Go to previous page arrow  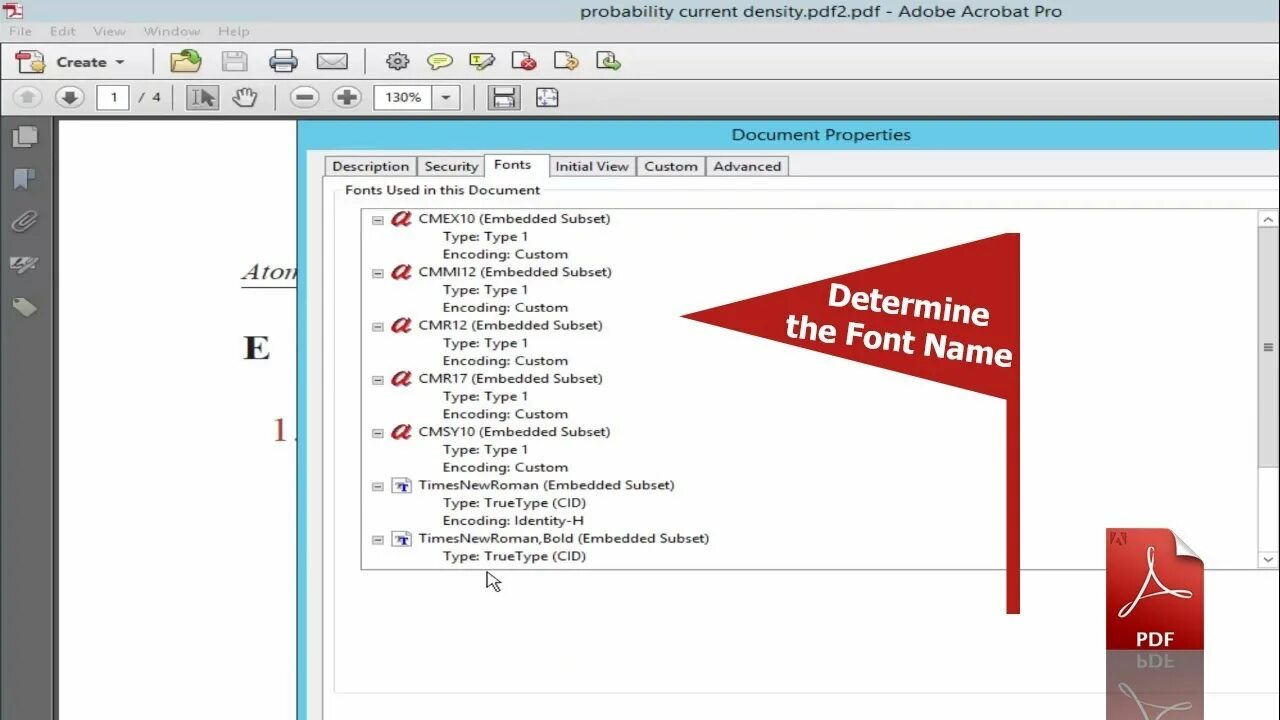[x=28, y=97]
